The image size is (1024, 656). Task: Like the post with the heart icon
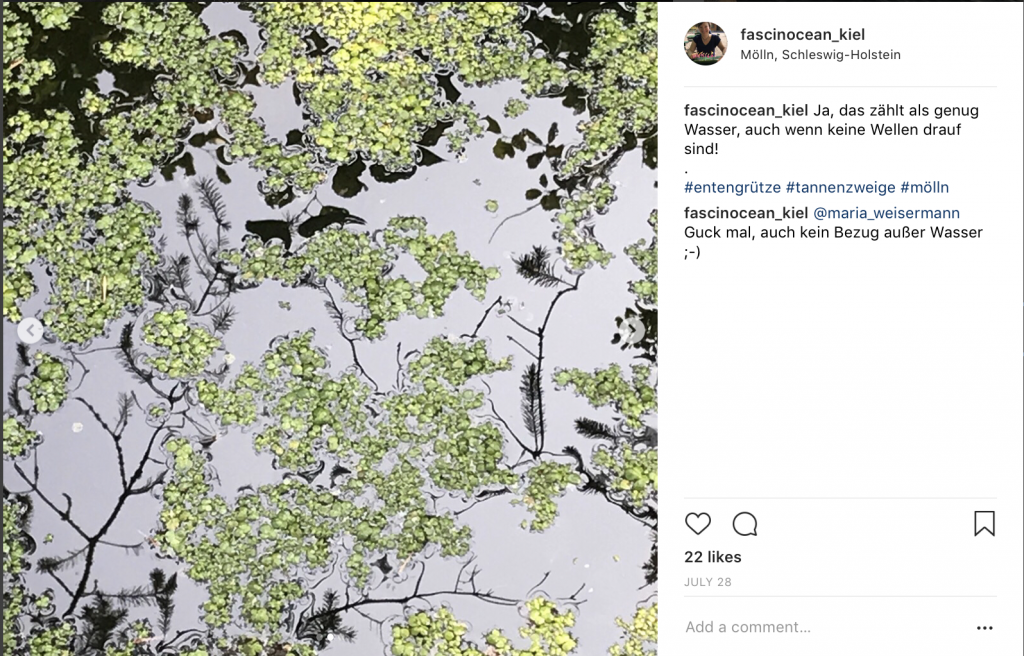tap(697, 524)
